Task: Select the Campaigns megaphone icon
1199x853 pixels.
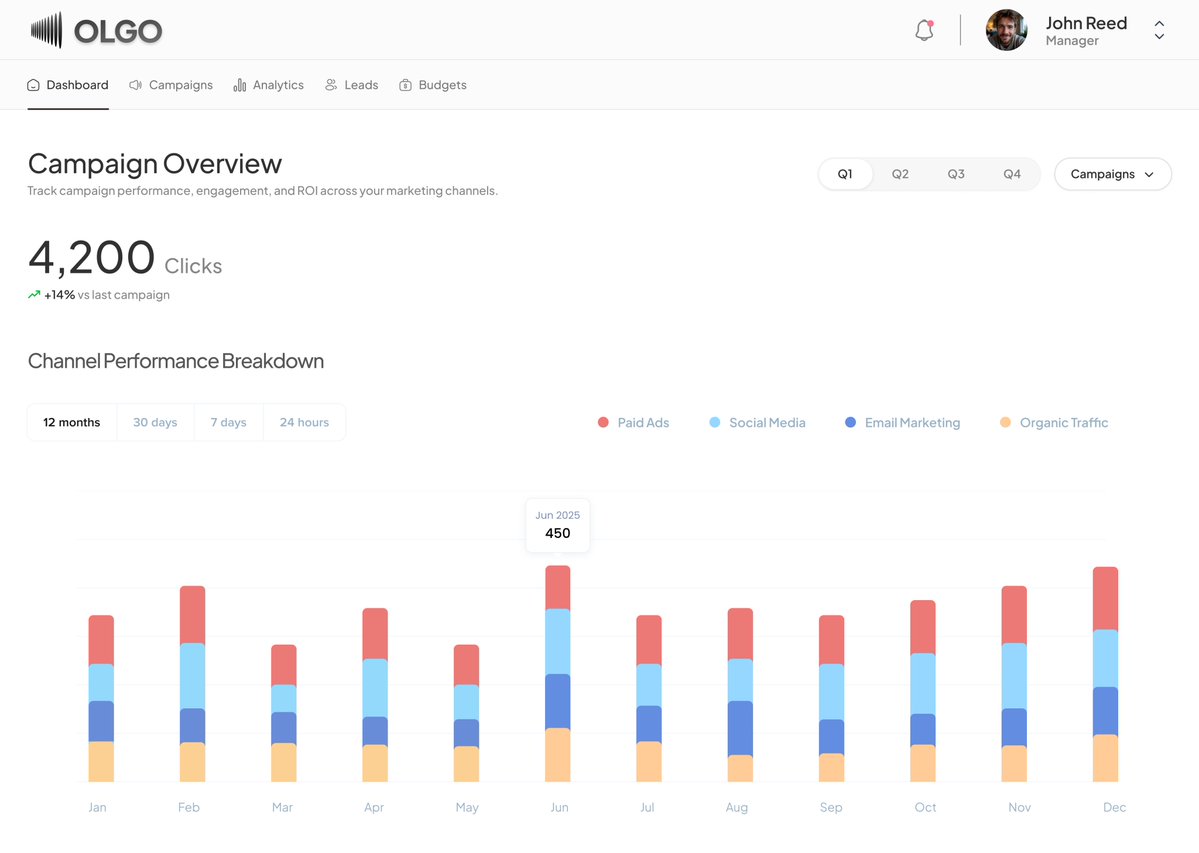Action: tap(135, 85)
